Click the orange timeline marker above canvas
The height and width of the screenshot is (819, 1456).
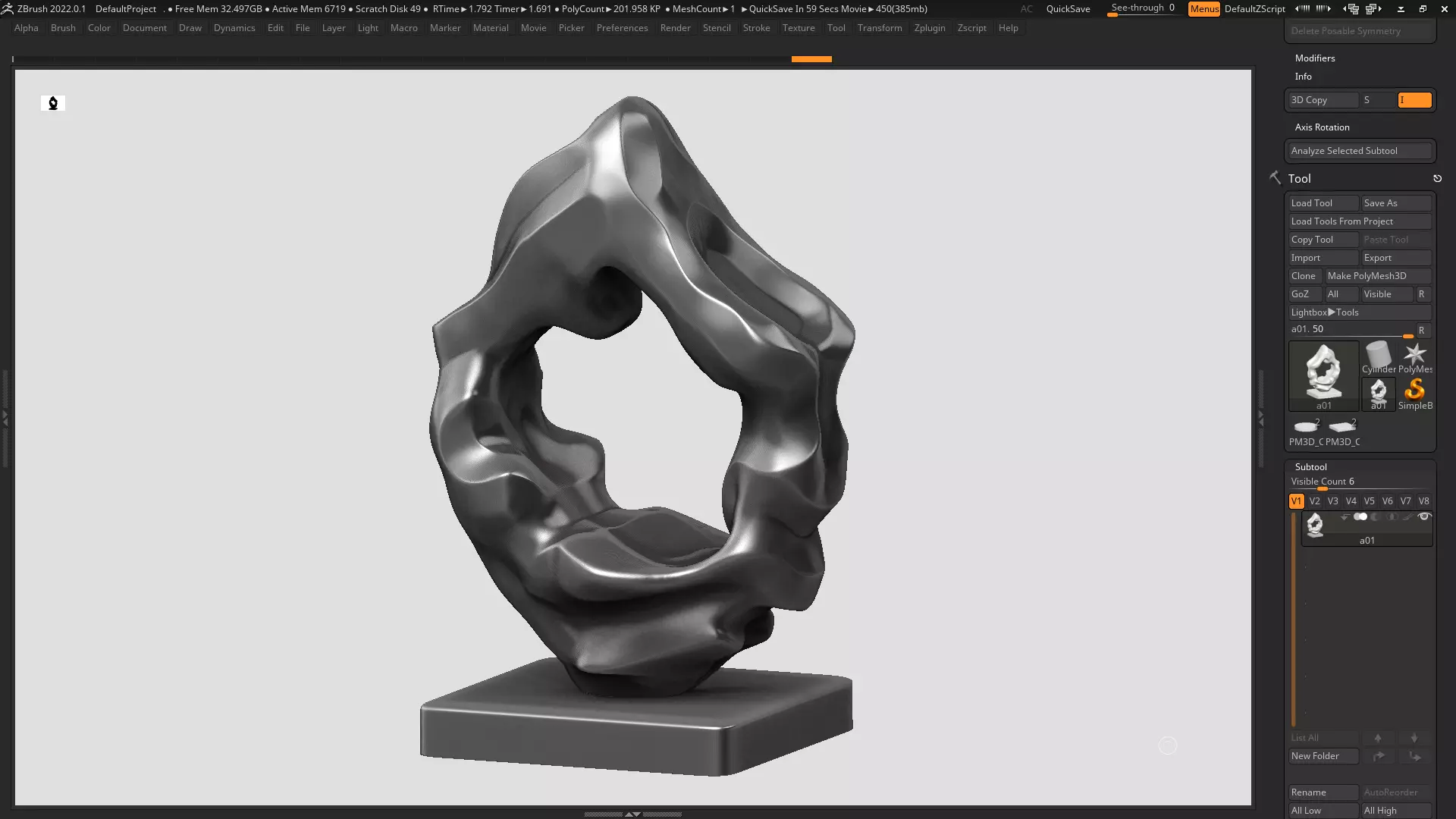(811, 59)
